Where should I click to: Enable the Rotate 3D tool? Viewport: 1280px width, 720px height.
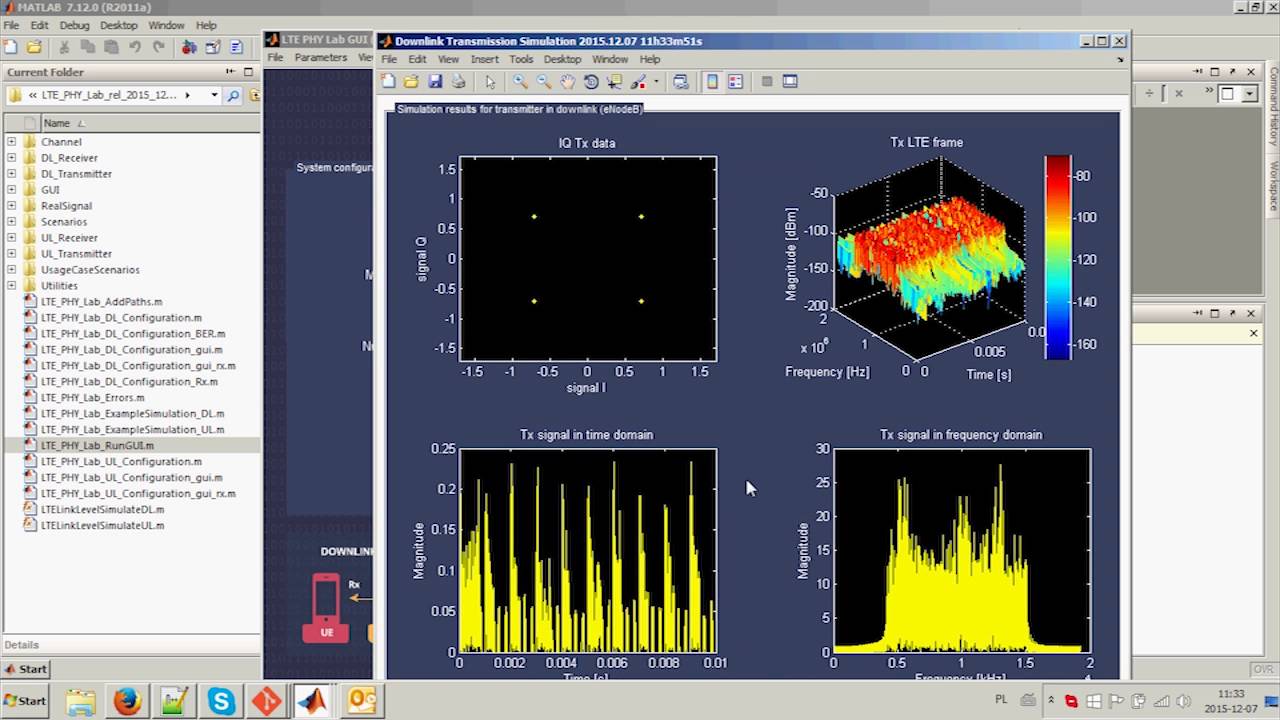point(591,82)
